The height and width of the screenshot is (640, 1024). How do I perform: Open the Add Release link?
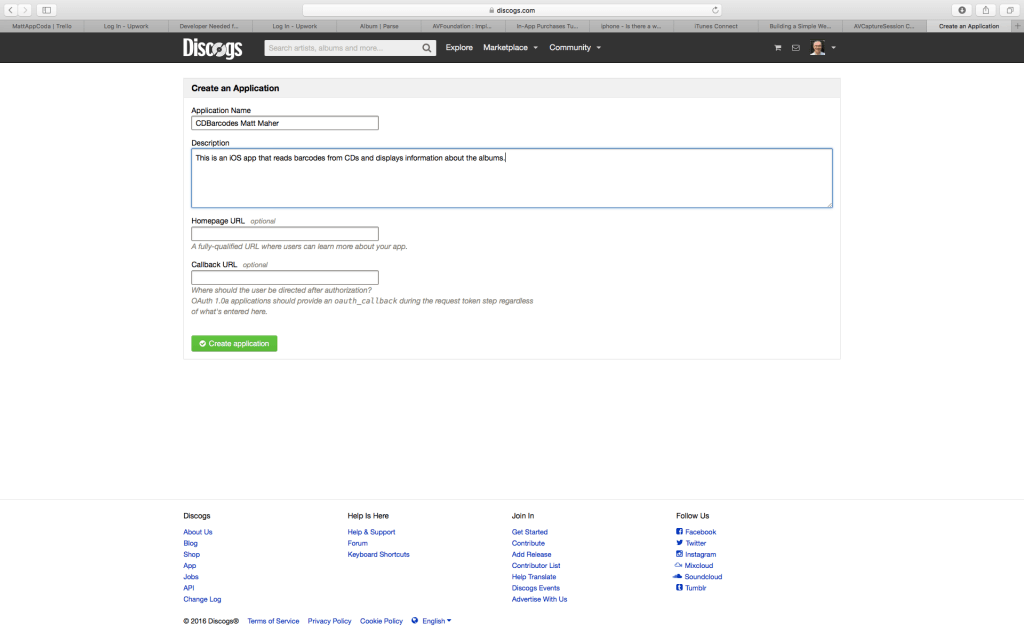point(532,554)
